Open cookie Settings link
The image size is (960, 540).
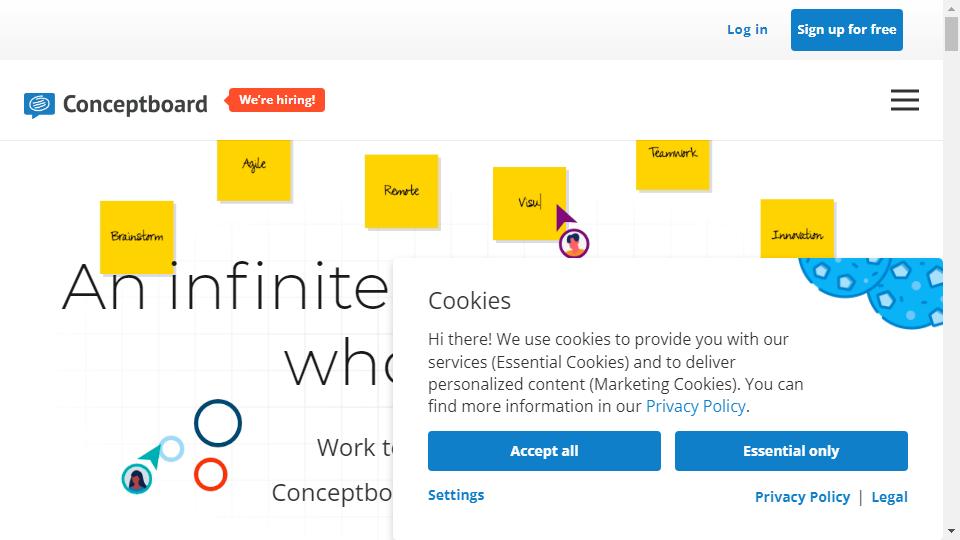tap(456, 495)
